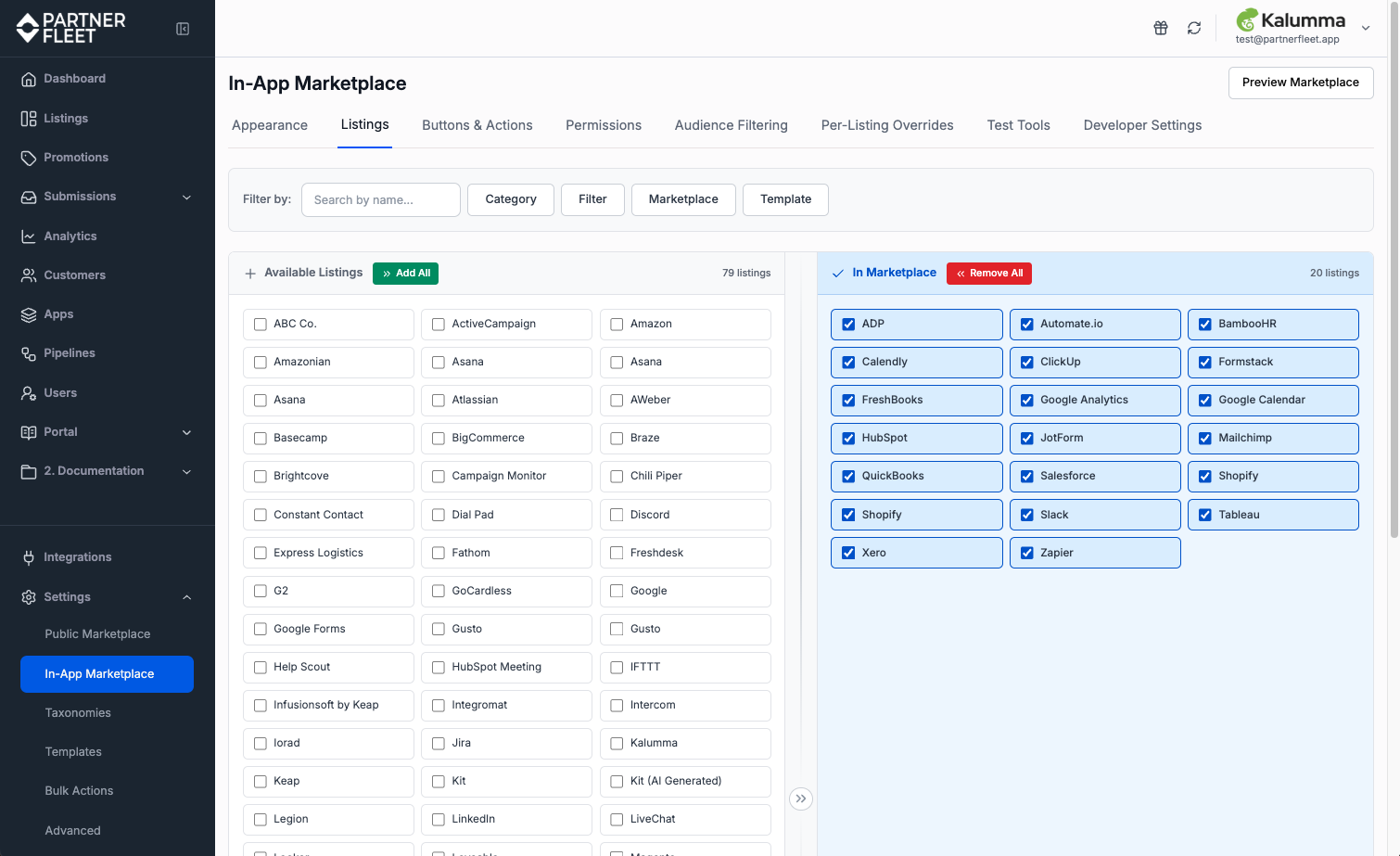Check the Basecamp checkbox
The image size is (1400, 856).
pos(261,439)
